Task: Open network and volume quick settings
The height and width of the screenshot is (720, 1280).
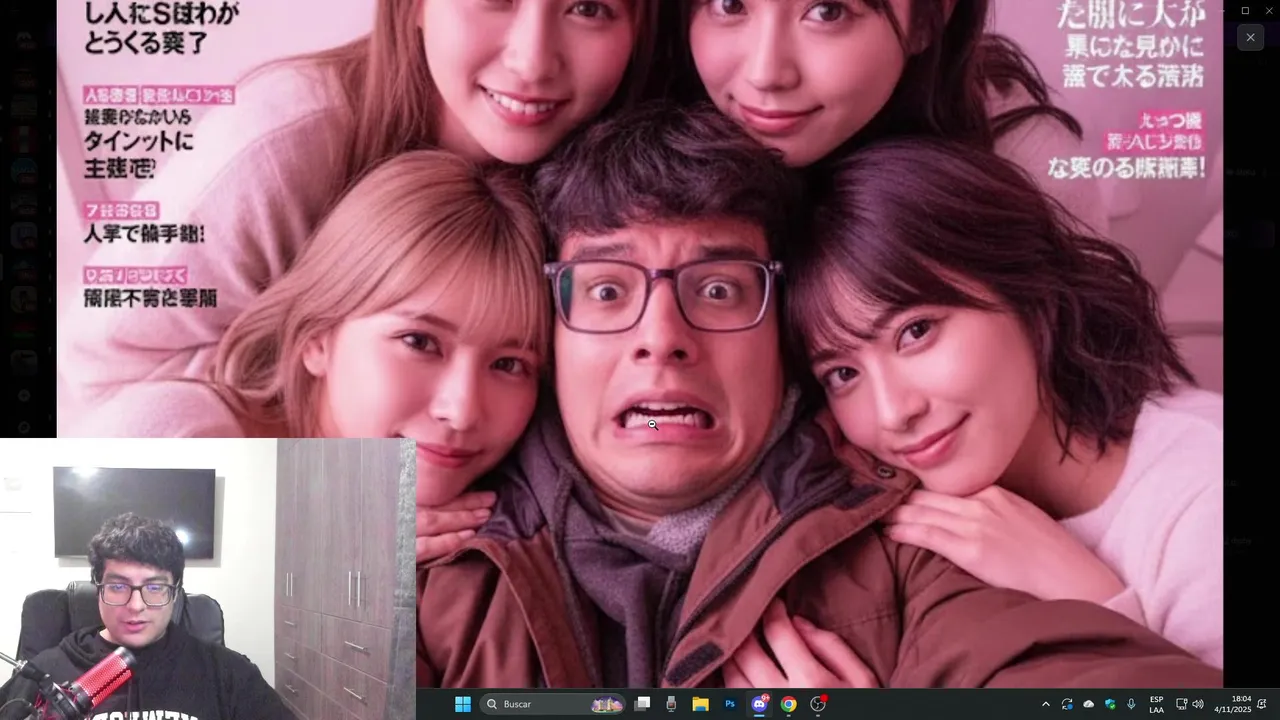Action: [1189, 704]
